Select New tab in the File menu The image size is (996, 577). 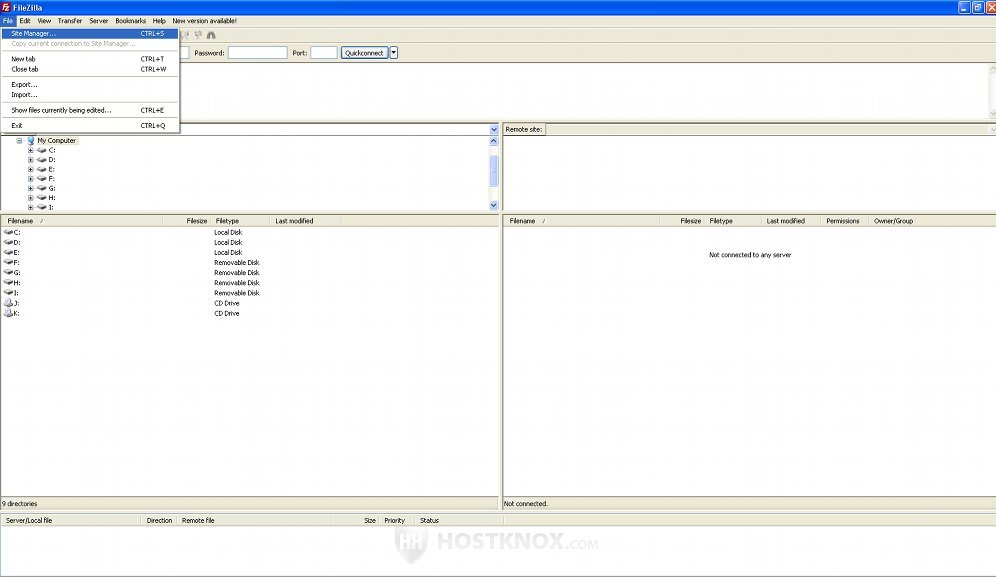point(90,59)
